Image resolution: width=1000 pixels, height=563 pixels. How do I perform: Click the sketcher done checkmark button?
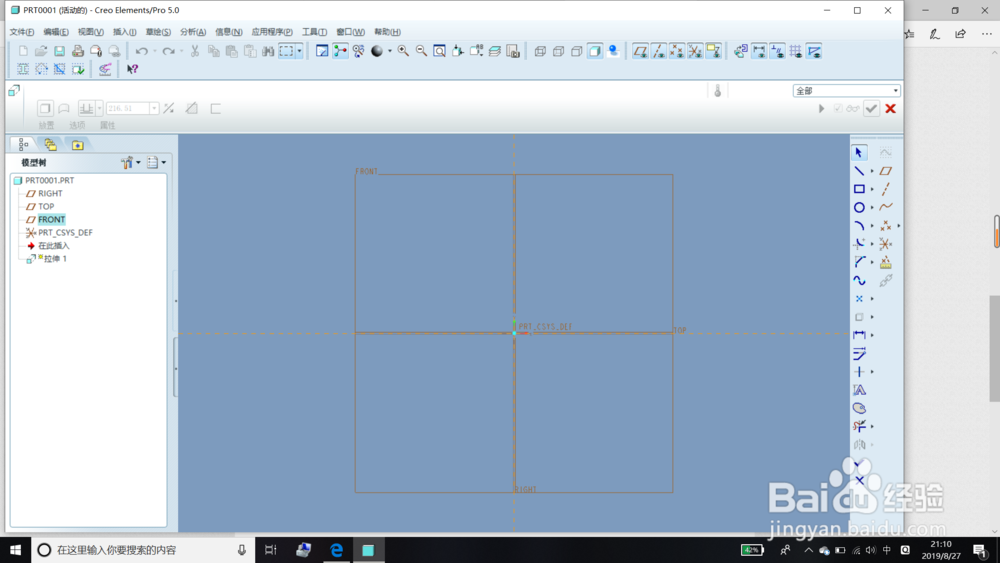(860, 464)
